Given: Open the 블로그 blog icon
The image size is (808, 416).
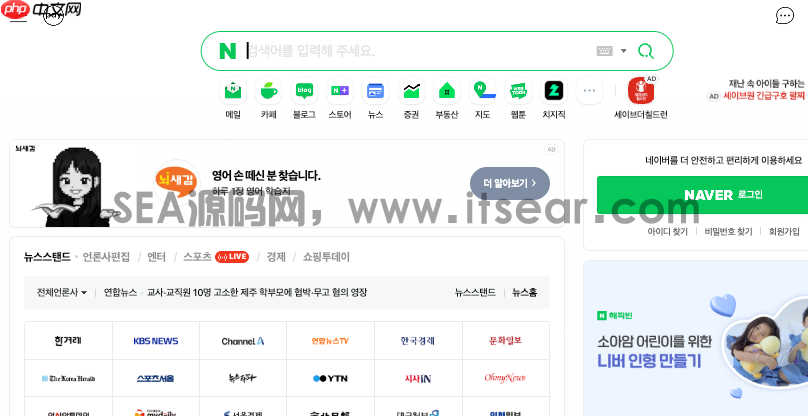Looking at the screenshot, I should pos(304,91).
